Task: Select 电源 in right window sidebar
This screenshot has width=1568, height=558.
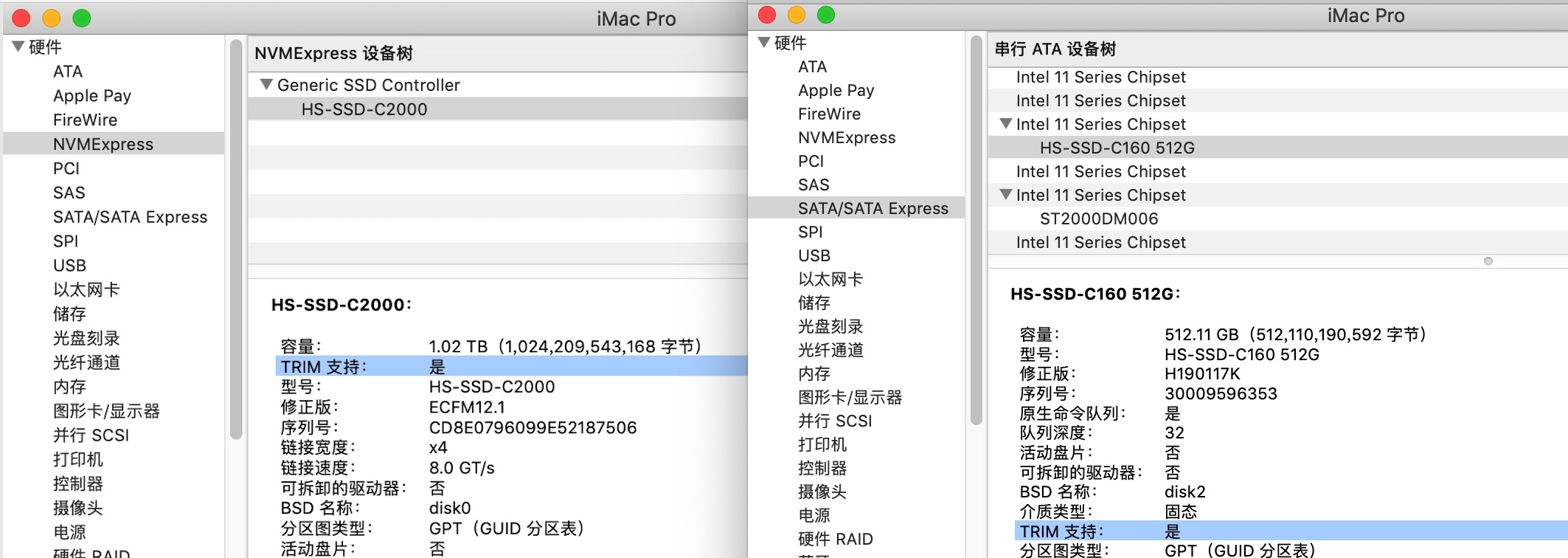Action: click(814, 515)
